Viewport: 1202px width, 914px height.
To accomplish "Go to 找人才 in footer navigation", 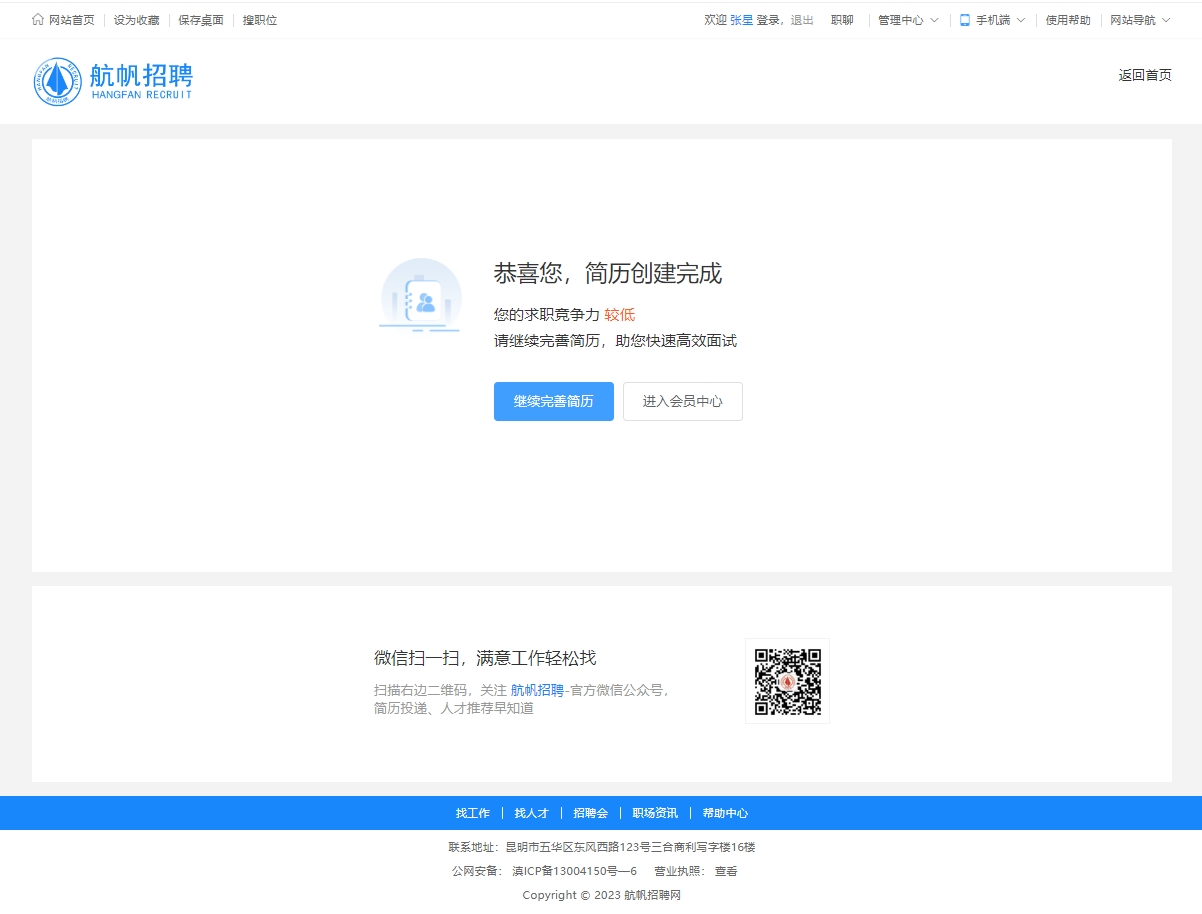I will point(531,813).
